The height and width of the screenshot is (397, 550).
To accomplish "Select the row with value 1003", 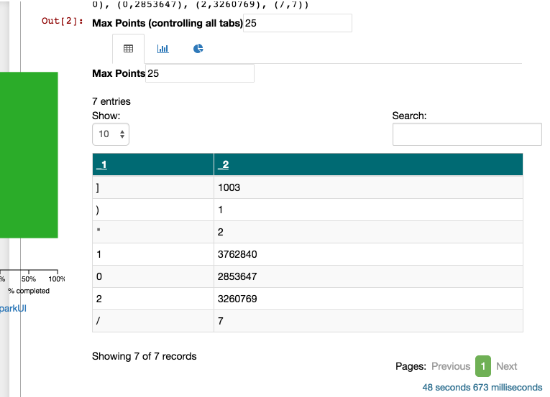I will [x=308, y=187].
